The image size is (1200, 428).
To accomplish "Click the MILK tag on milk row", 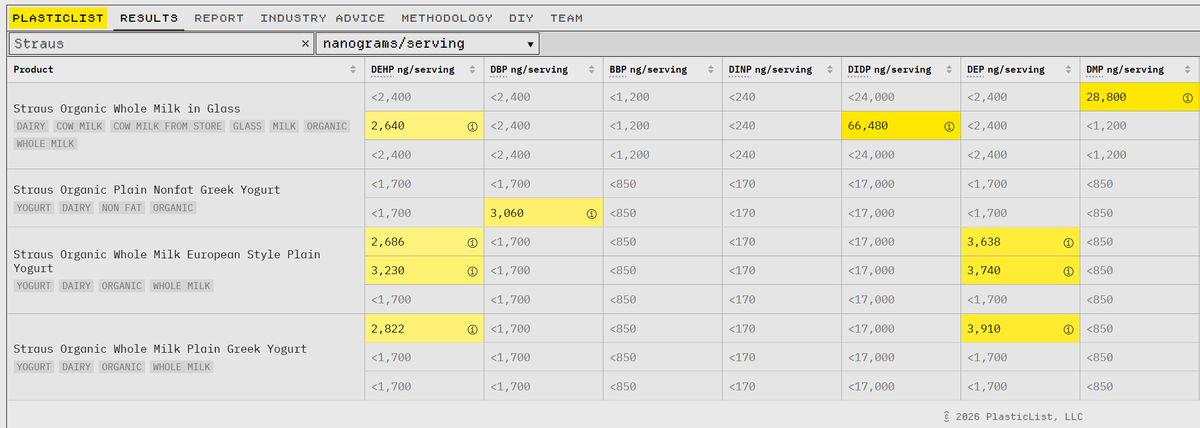I will pyautogui.click(x=284, y=126).
